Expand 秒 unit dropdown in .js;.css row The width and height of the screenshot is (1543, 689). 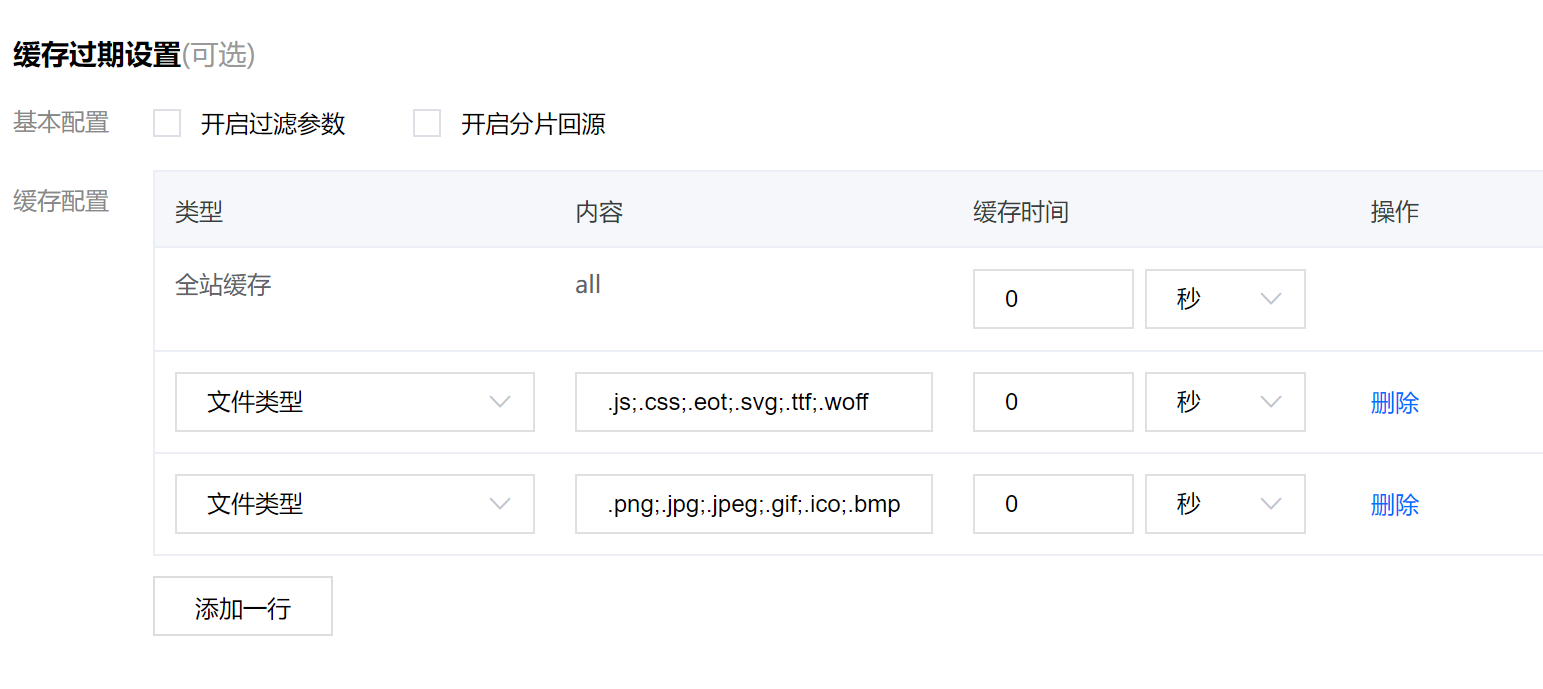[1225, 402]
